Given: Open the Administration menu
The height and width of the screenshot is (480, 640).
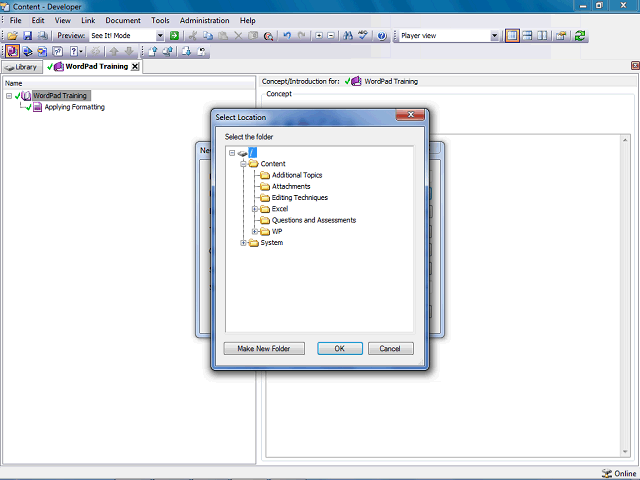Looking at the screenshot, I should click(x=204, y=20).
